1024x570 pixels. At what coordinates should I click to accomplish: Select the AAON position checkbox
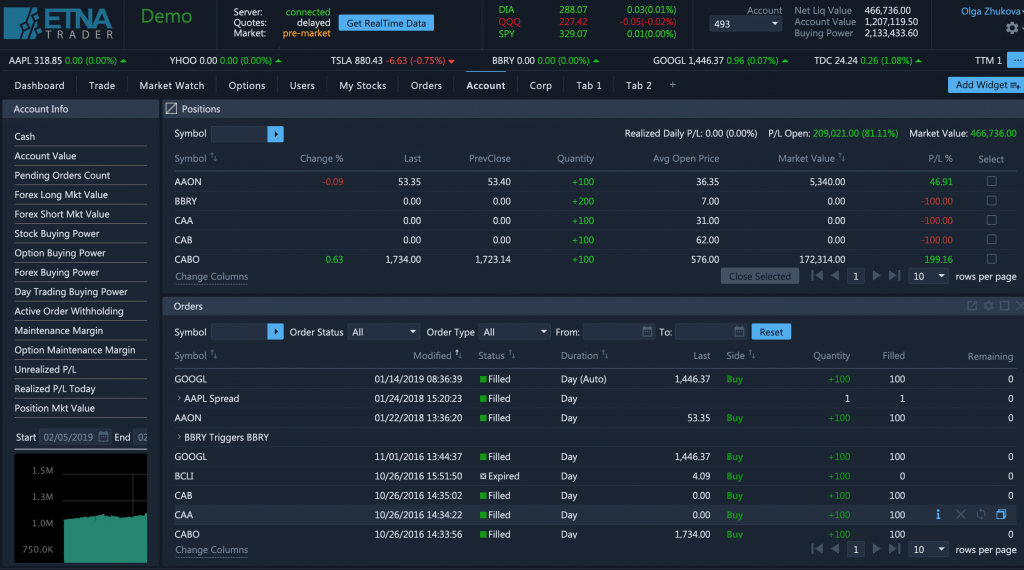point(991,181)
